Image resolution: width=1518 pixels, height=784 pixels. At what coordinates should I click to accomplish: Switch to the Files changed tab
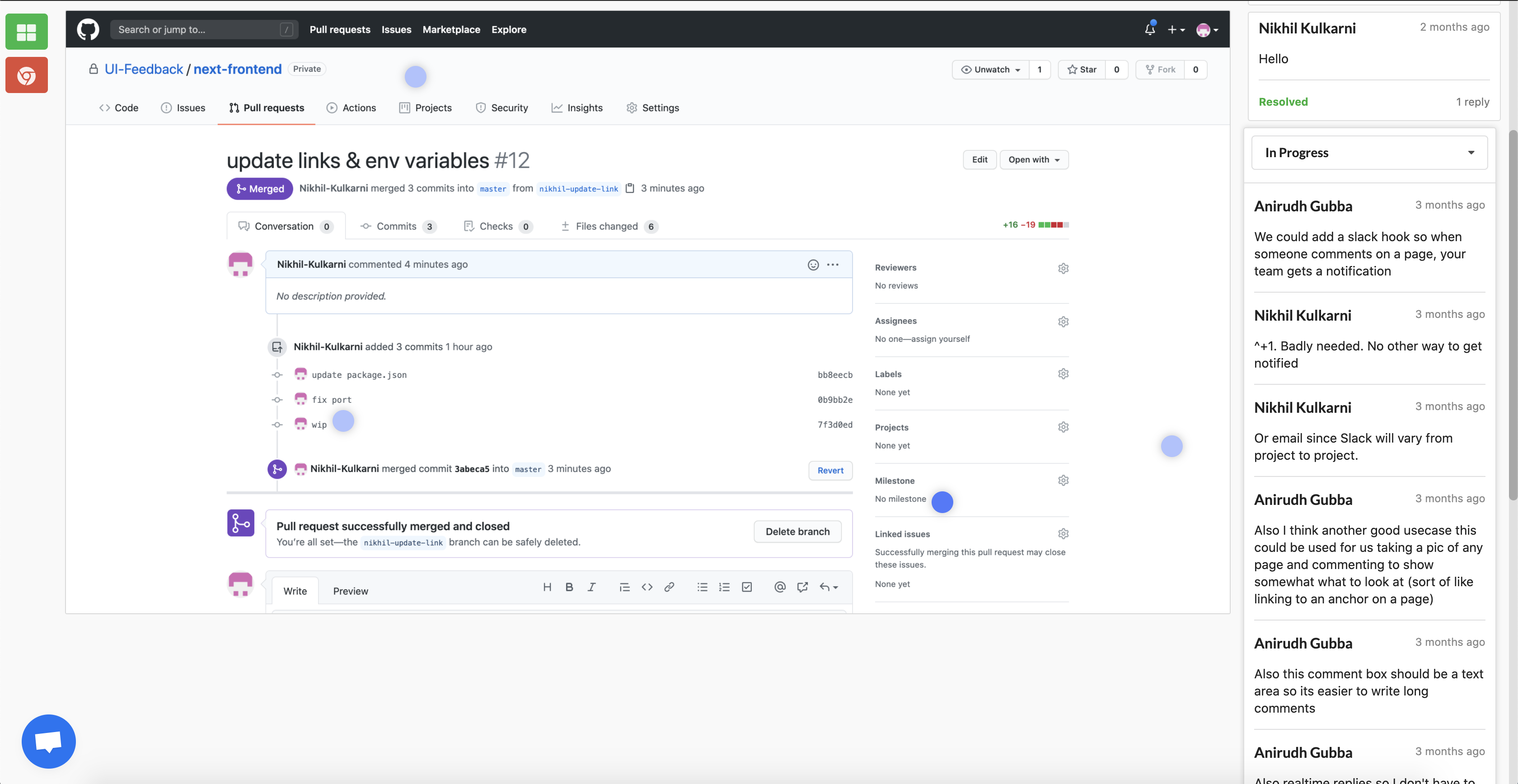(x=606, y=227)
